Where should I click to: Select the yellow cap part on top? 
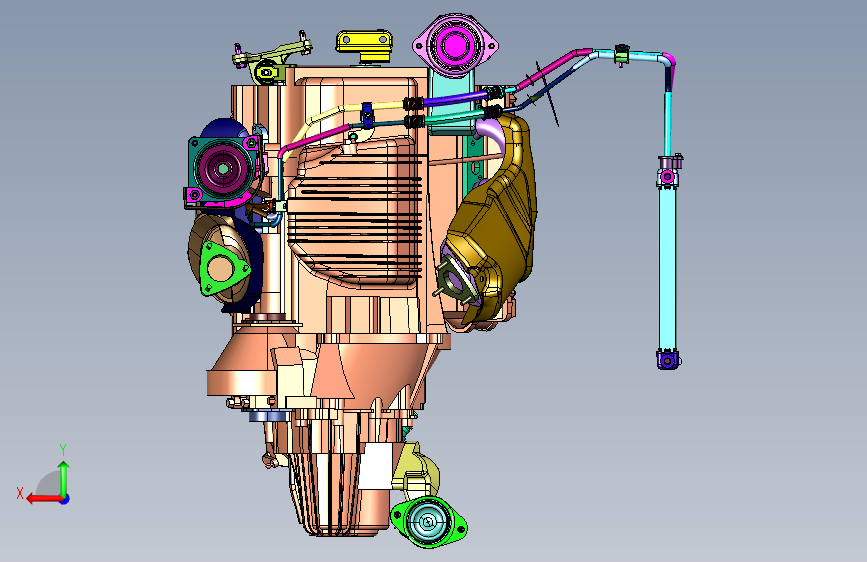coord(364,45)
